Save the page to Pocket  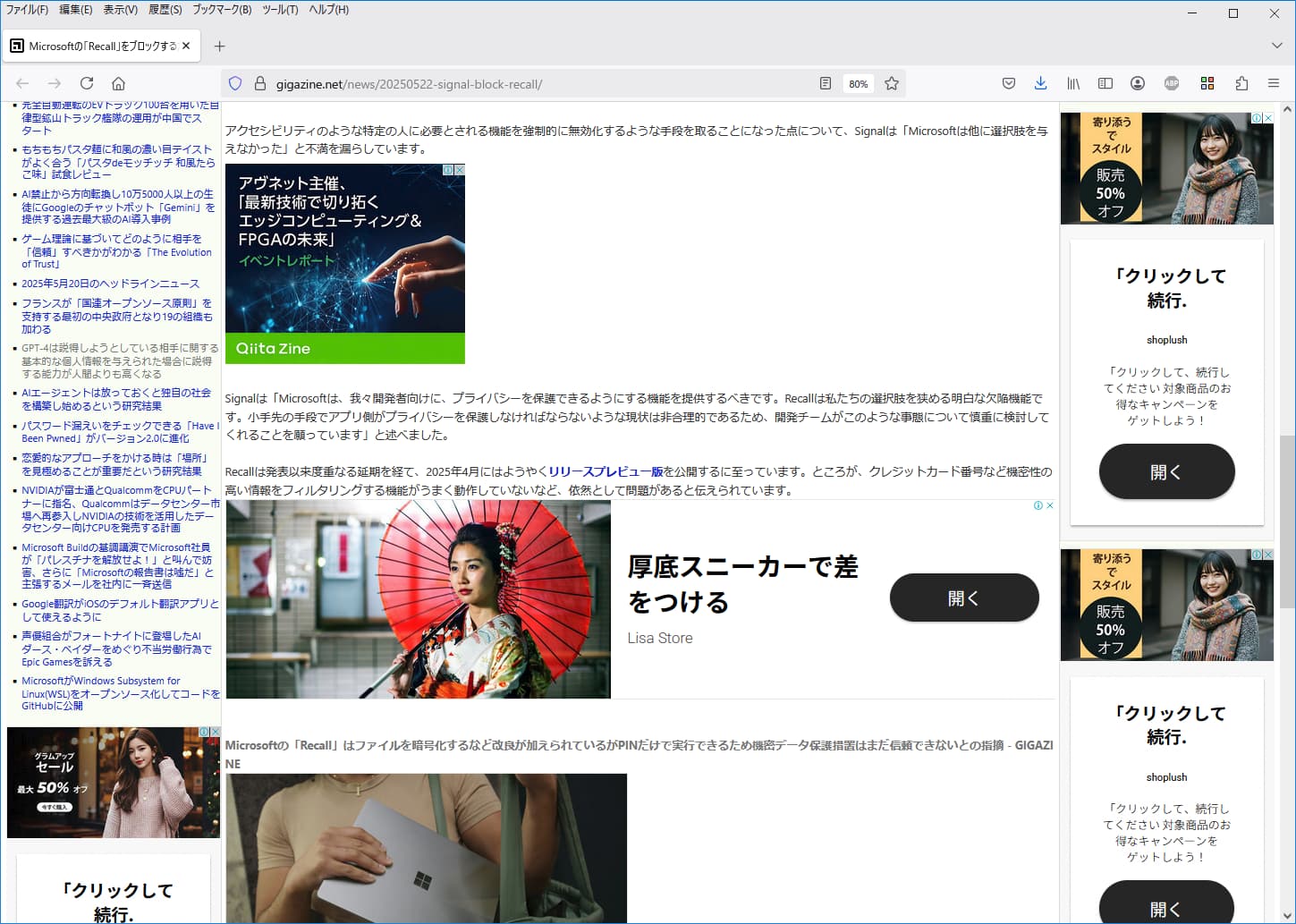(1009, 83)
